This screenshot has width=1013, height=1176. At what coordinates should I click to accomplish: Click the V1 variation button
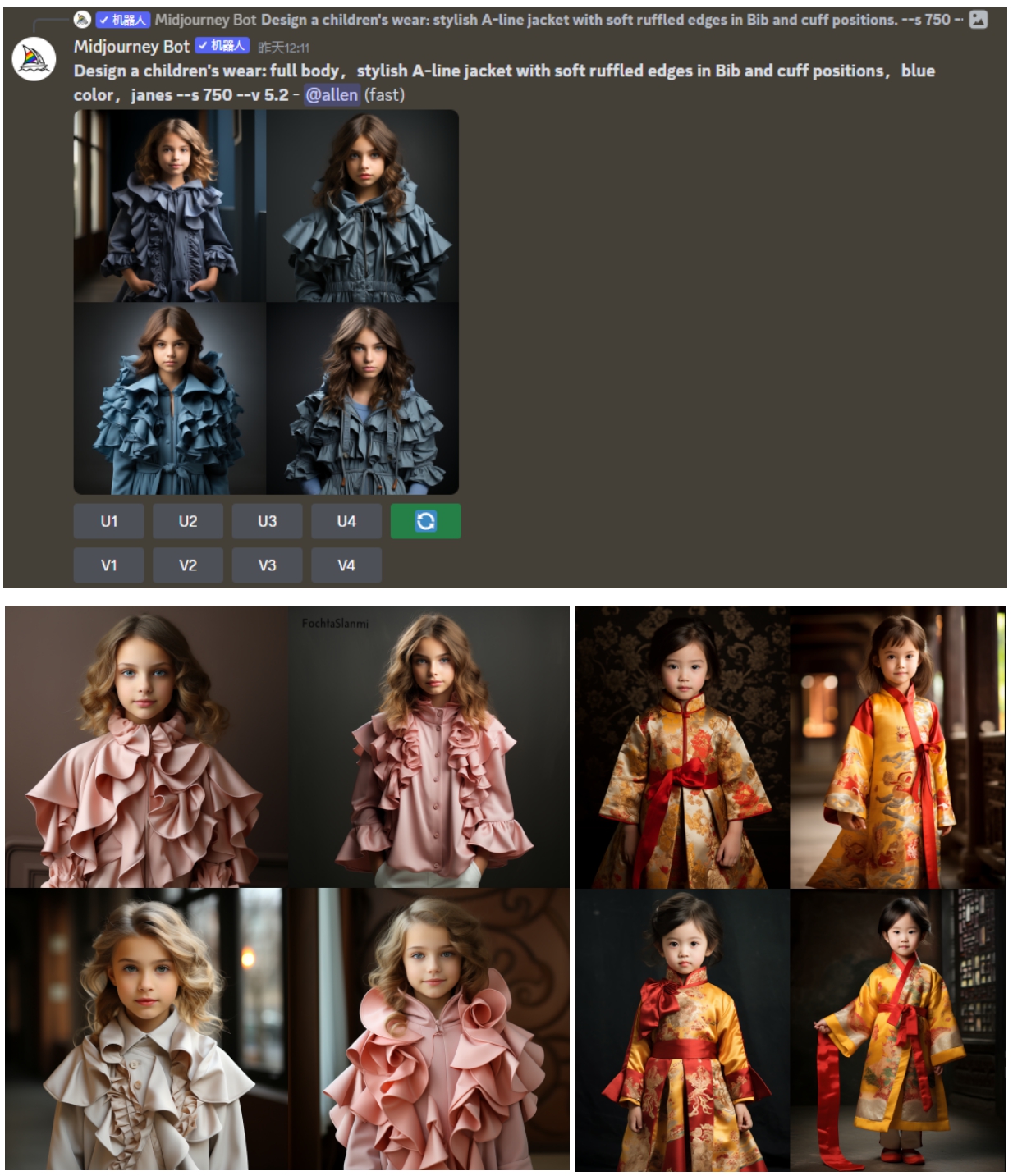pos(108,565)
